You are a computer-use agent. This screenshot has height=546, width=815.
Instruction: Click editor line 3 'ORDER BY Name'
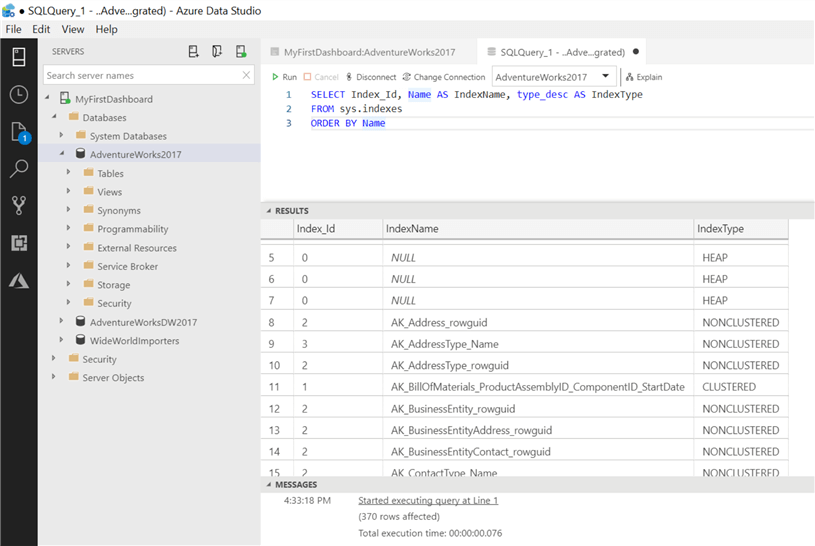(348, 123)
